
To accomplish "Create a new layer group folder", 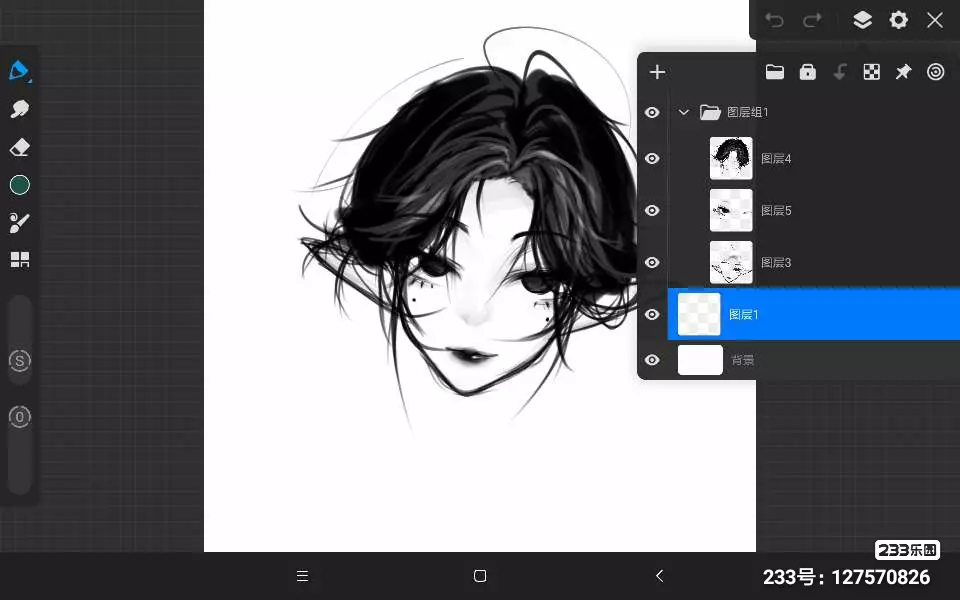I will point(775,72).
